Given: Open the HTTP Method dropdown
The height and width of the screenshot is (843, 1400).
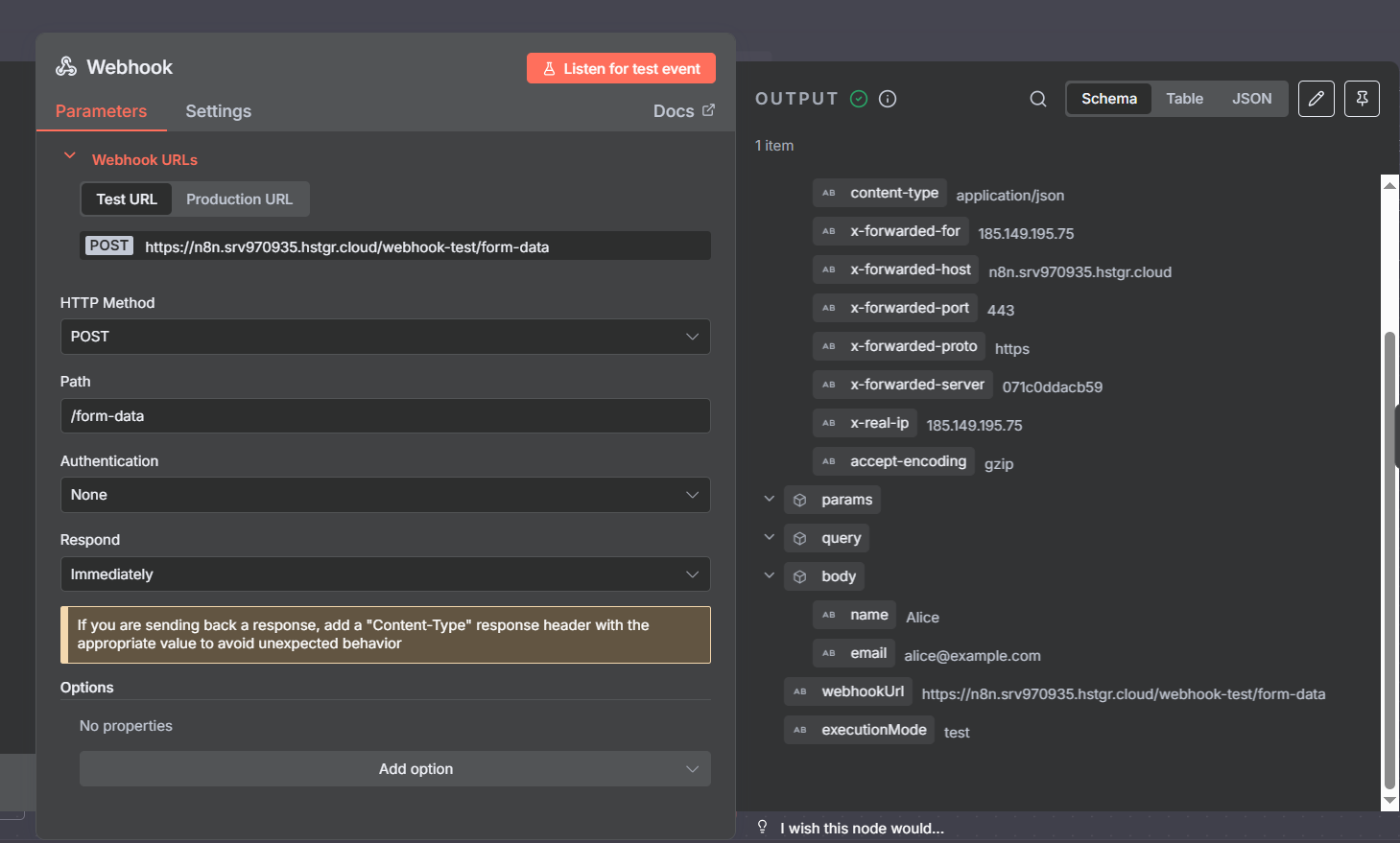Looking at the screenshot, I should [385, 337].
